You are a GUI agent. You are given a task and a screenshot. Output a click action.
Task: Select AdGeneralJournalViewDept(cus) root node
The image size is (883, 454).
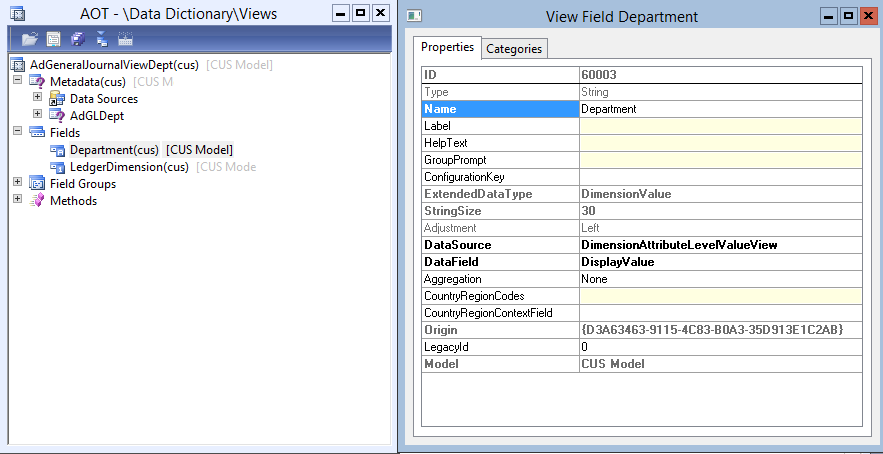[114, 65]
